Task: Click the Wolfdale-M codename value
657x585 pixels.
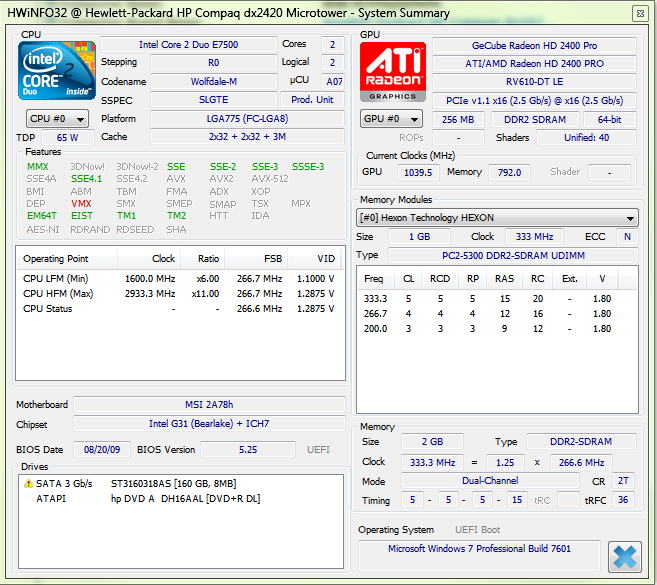Action: tap(214, 82)
